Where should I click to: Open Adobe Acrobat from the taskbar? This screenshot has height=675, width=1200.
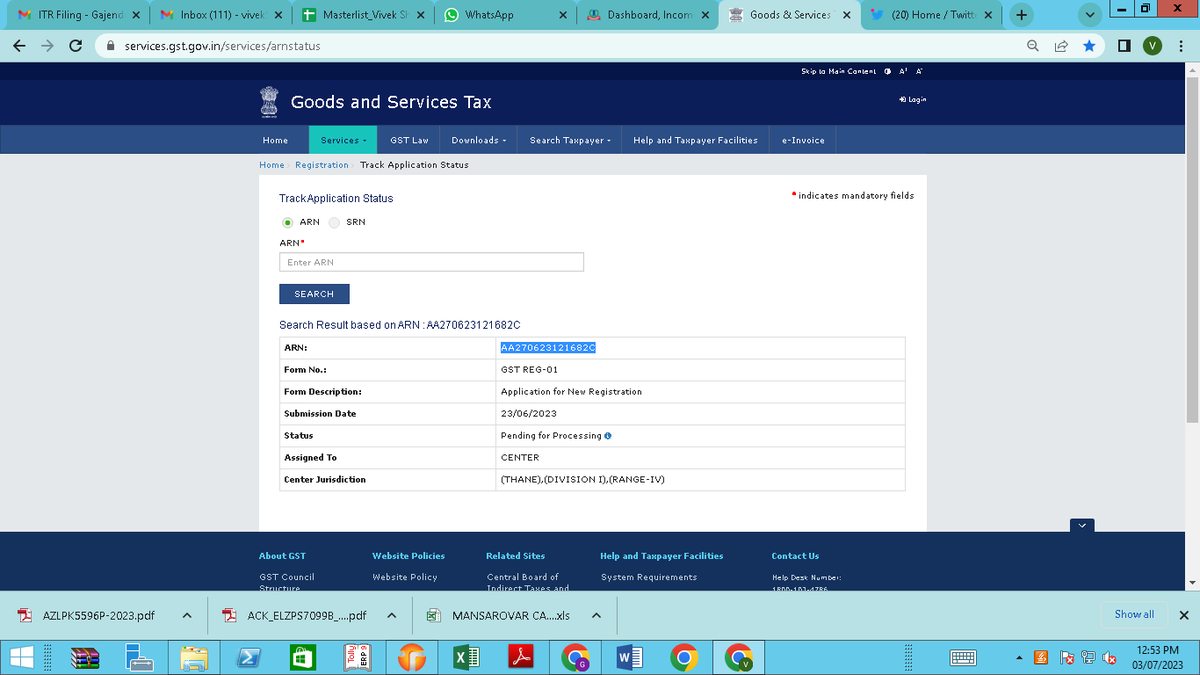click(x=522, y=657)
